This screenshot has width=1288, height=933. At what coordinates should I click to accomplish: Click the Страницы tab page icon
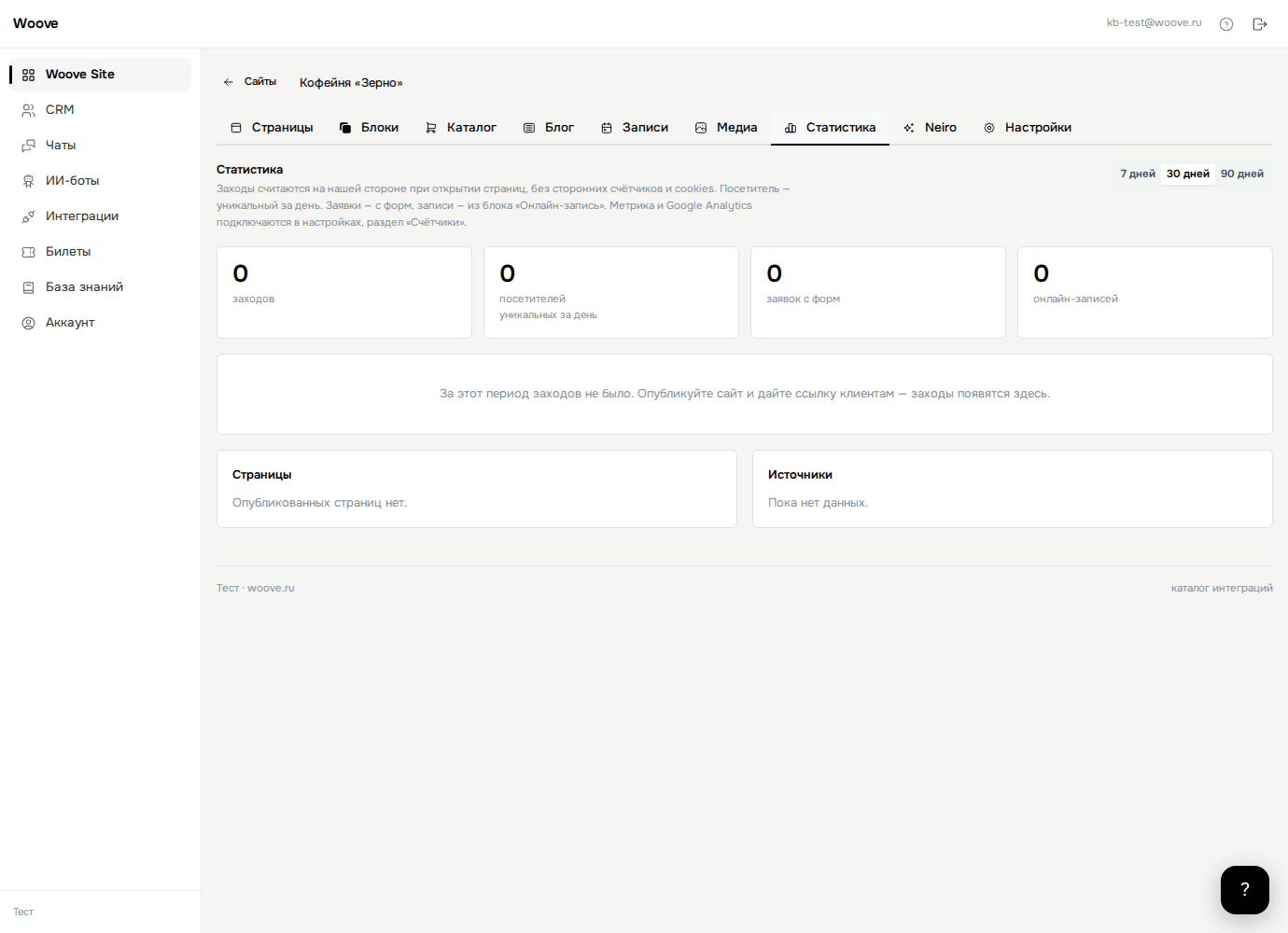click(236, 128)
